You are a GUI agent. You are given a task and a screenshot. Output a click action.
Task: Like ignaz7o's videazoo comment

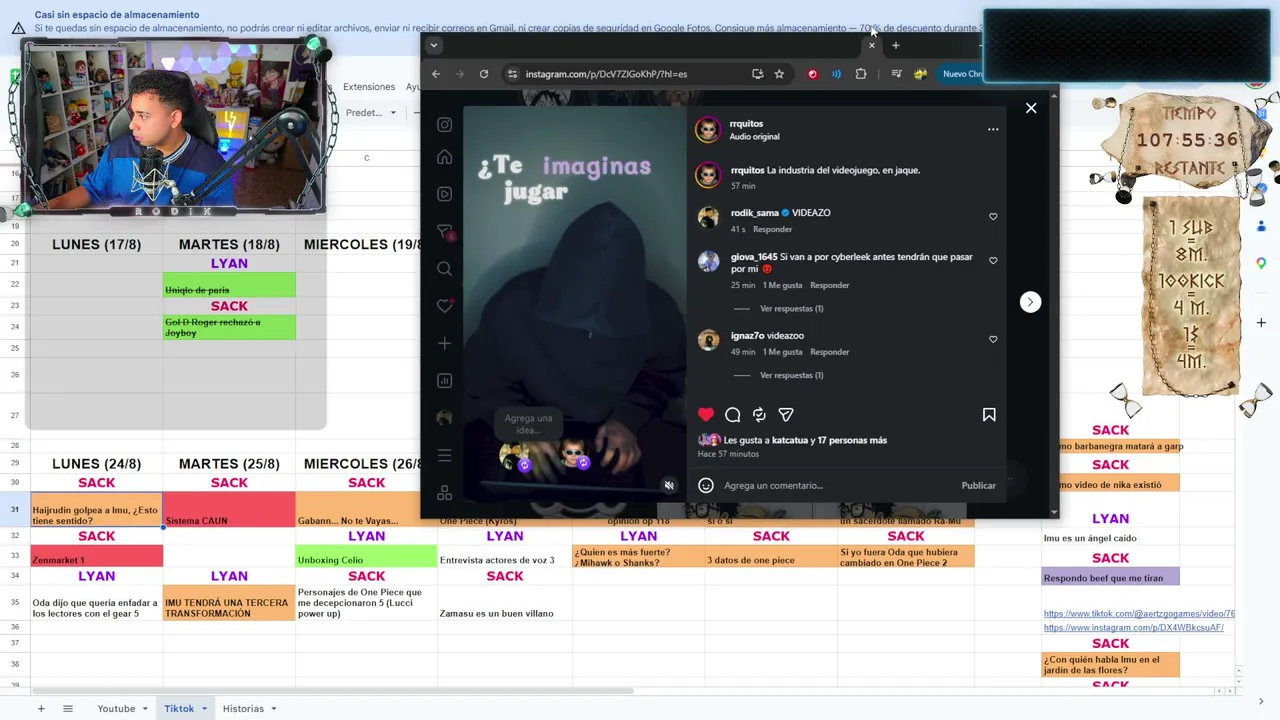[993, 339]
